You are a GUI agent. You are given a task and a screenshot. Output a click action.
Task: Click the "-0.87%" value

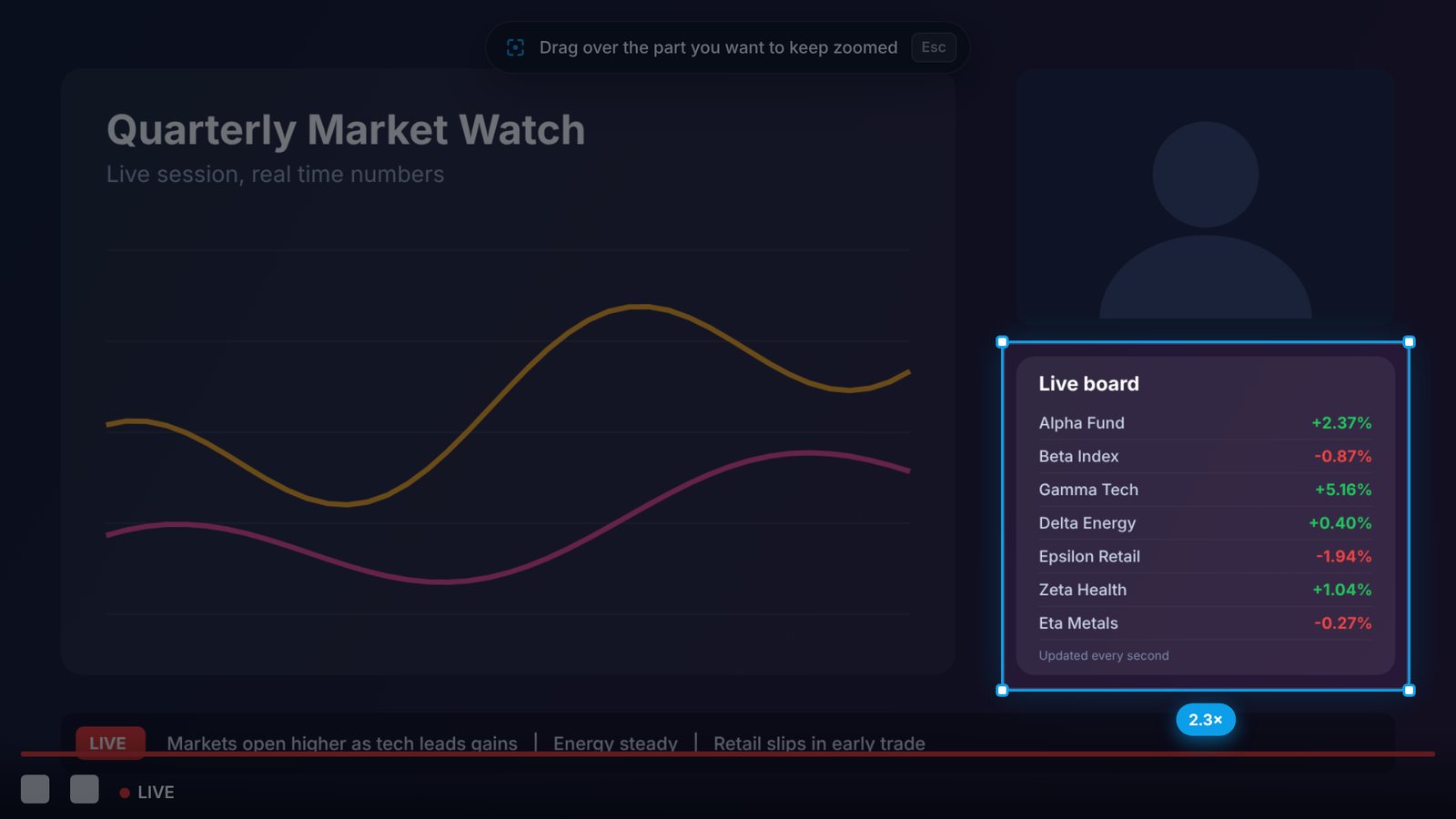click(x=1343, y=457)
